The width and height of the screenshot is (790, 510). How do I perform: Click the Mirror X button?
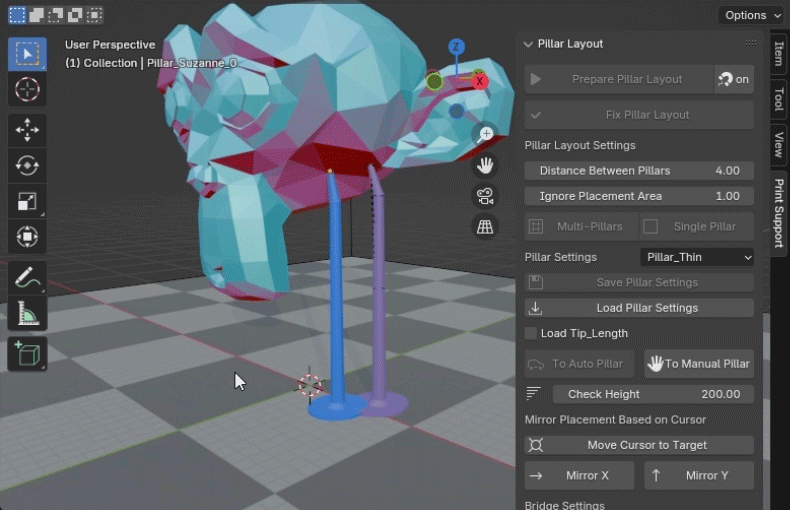(579, 476)
